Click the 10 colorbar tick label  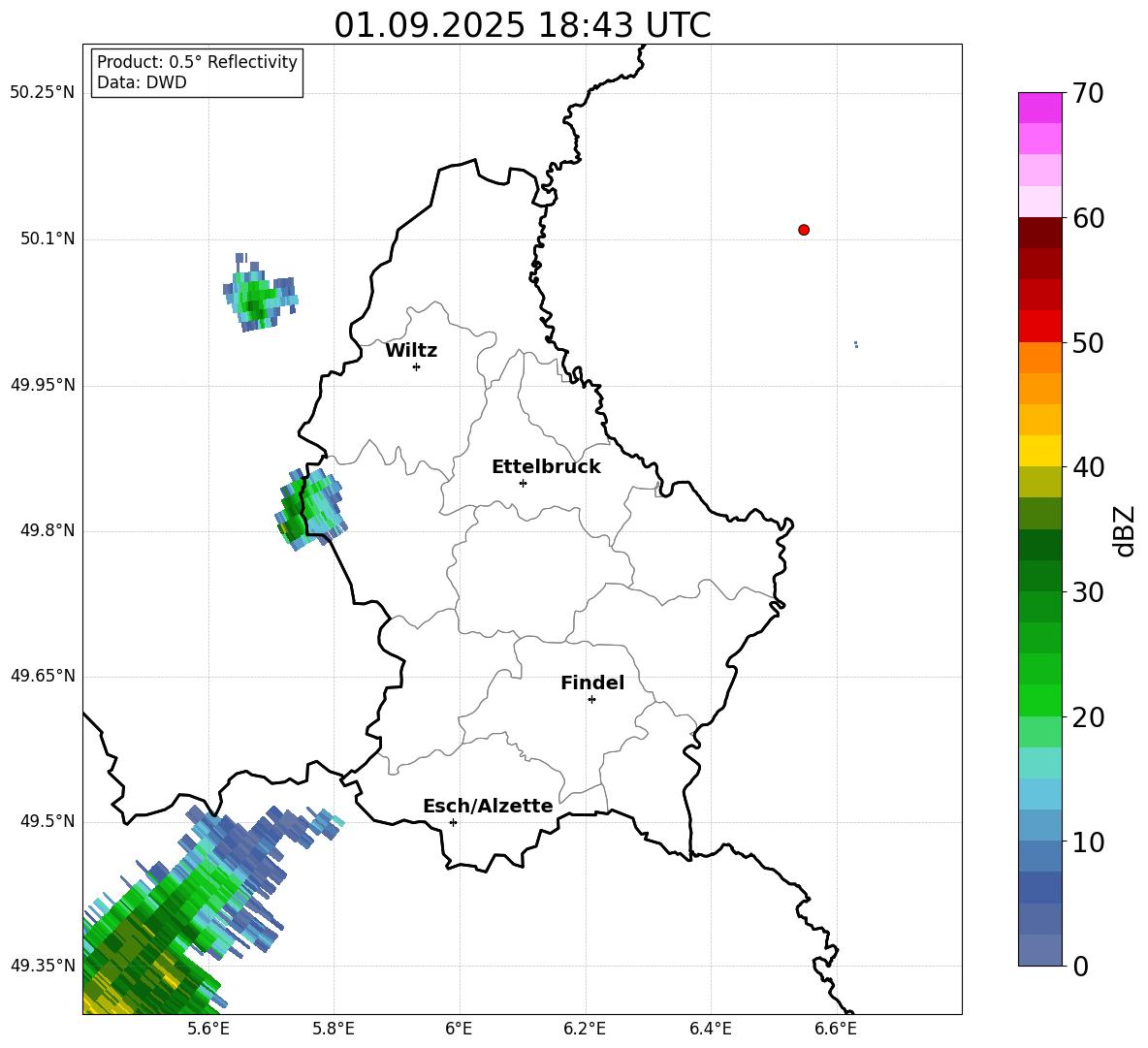click(1088, 842)
